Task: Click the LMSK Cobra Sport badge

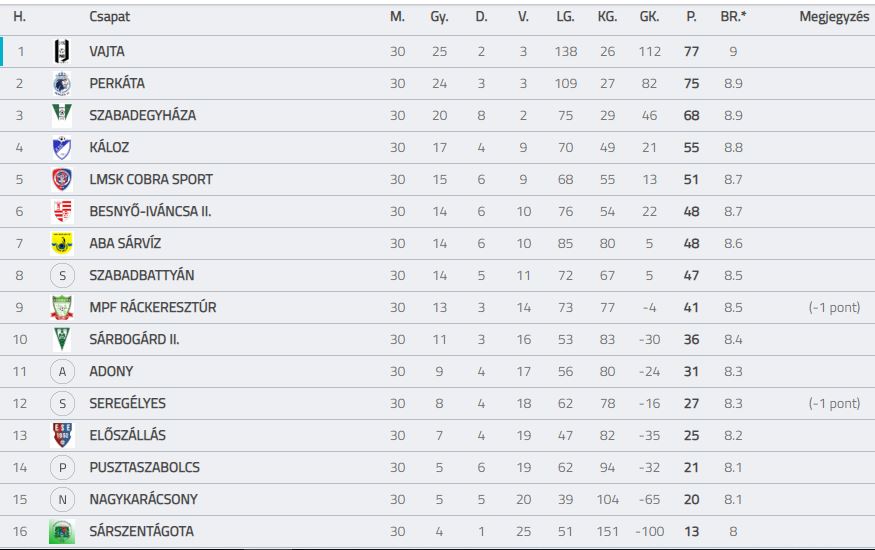Action: click(62, 180)
